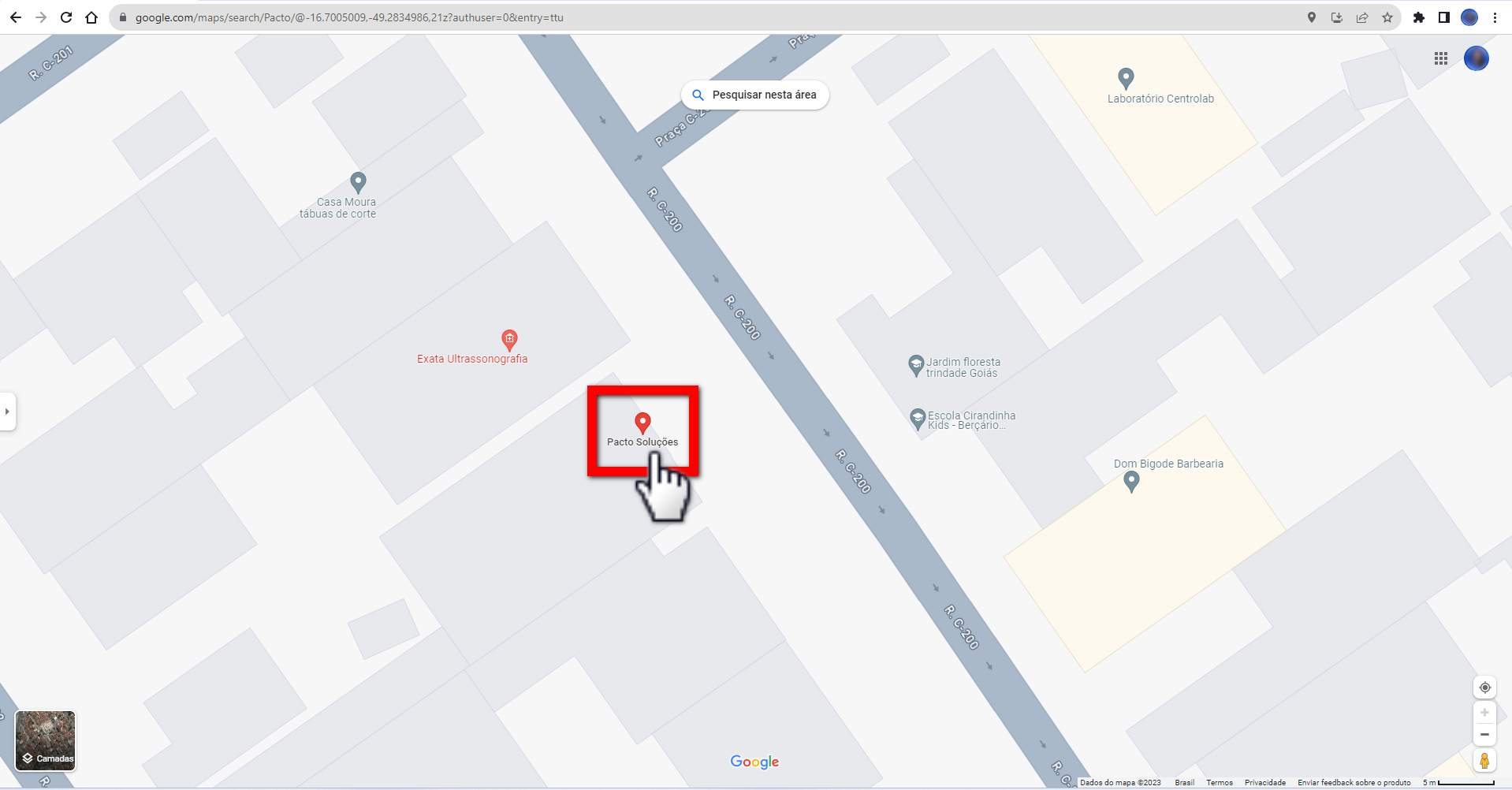Click the Pacto Soluções red map pin
Viewport: 1512px width, 790px height.
[642, 423]
